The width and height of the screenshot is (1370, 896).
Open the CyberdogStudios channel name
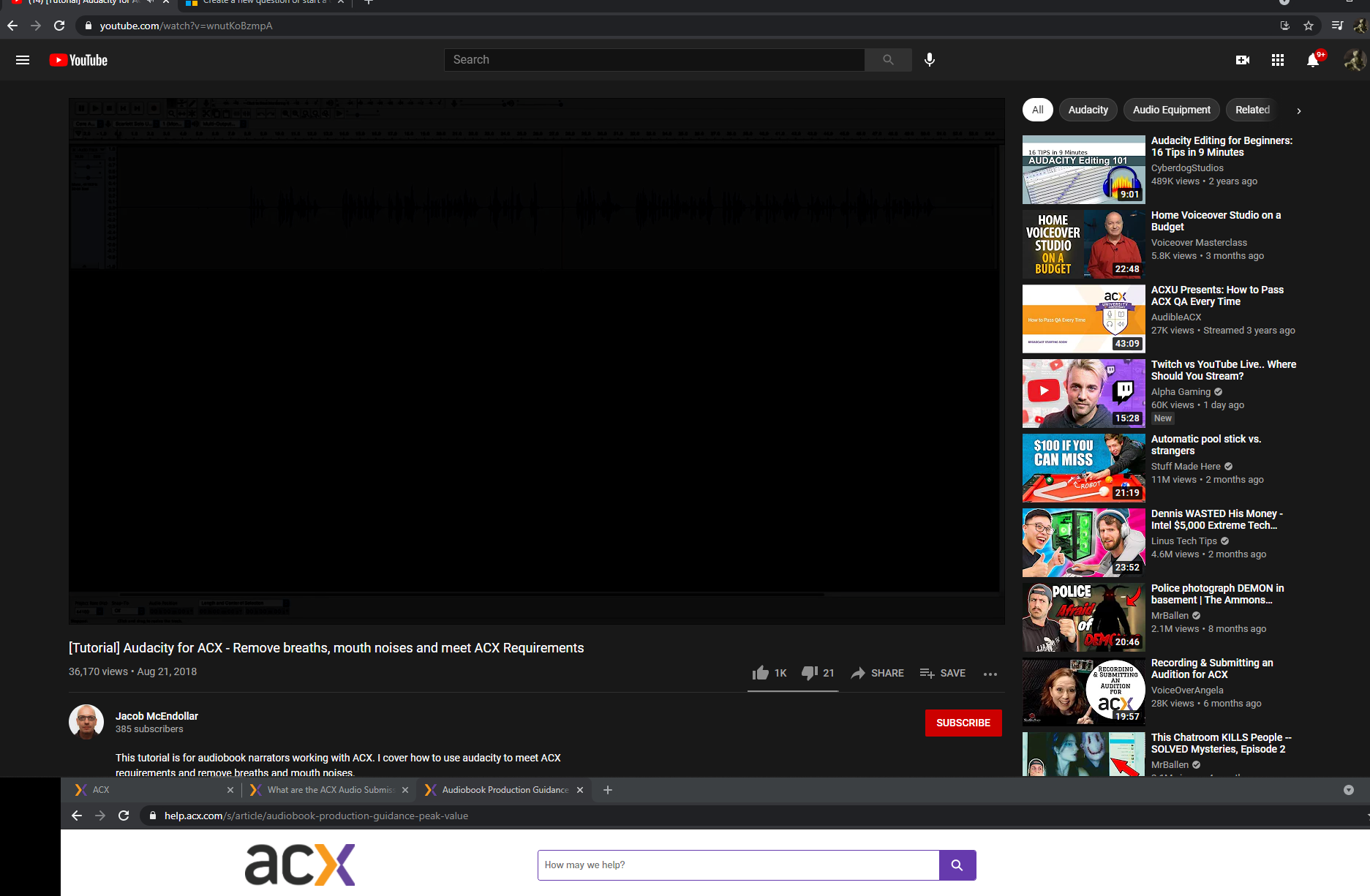[1187, 168]
